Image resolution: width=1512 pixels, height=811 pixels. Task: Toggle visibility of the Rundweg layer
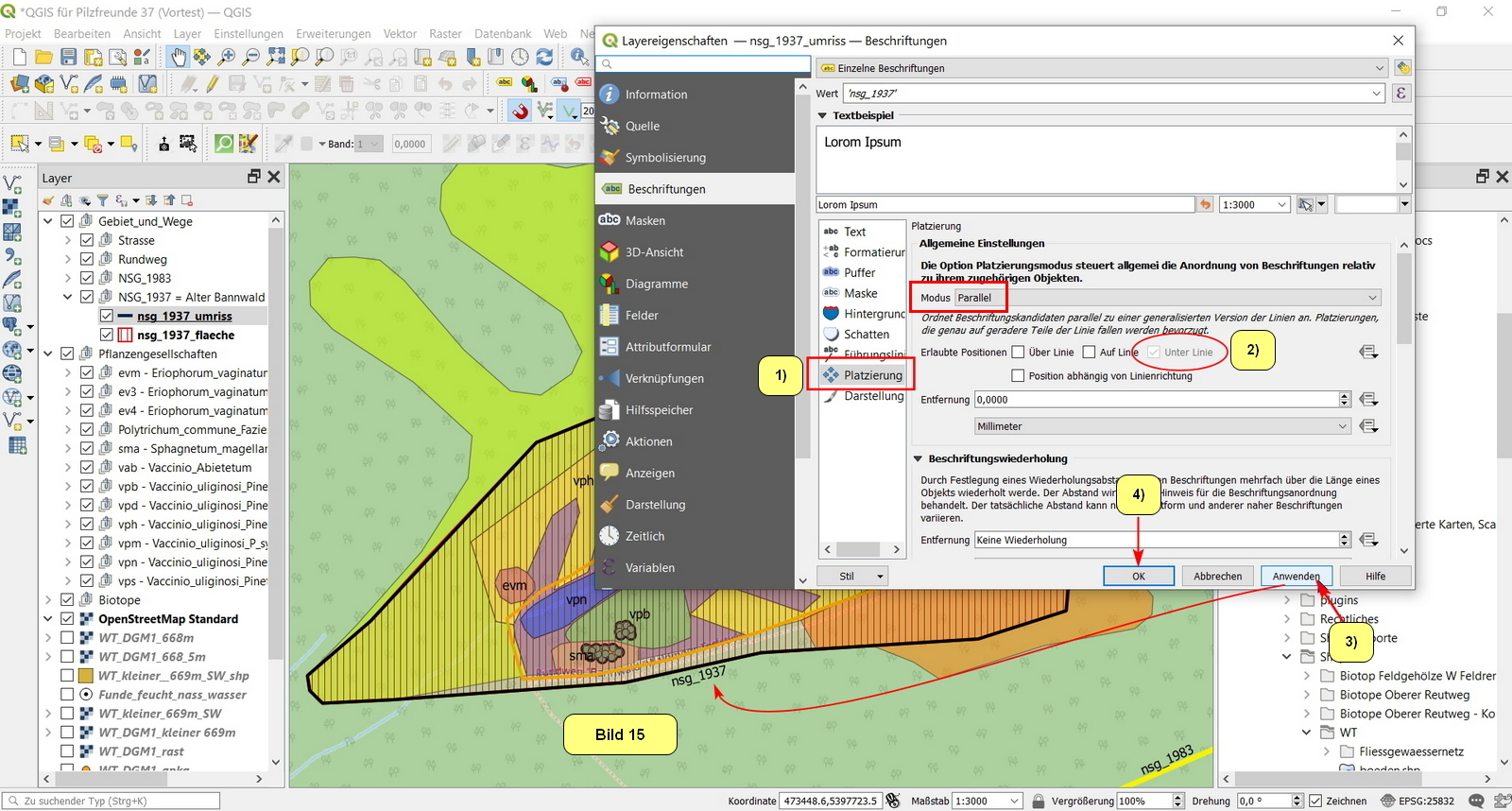87,259
